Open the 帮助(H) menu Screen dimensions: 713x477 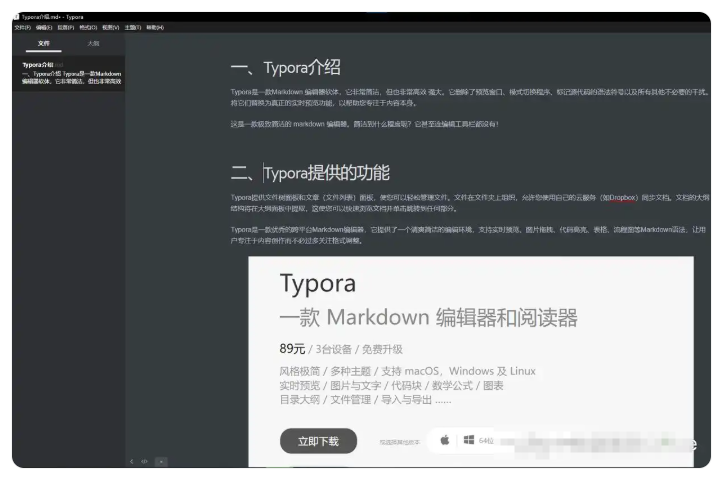pyautogui.click(x=155, y=28)
